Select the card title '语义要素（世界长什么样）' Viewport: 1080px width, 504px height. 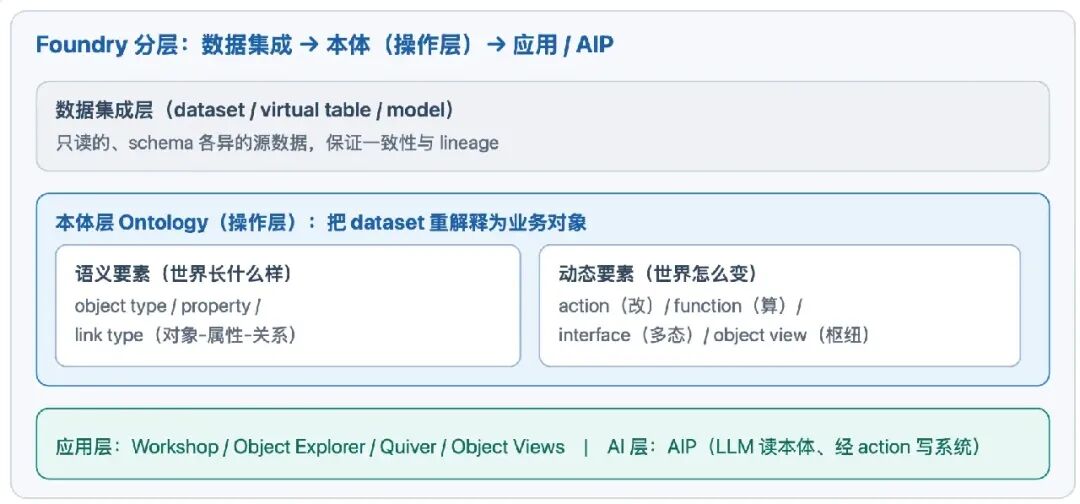point(184,274)
